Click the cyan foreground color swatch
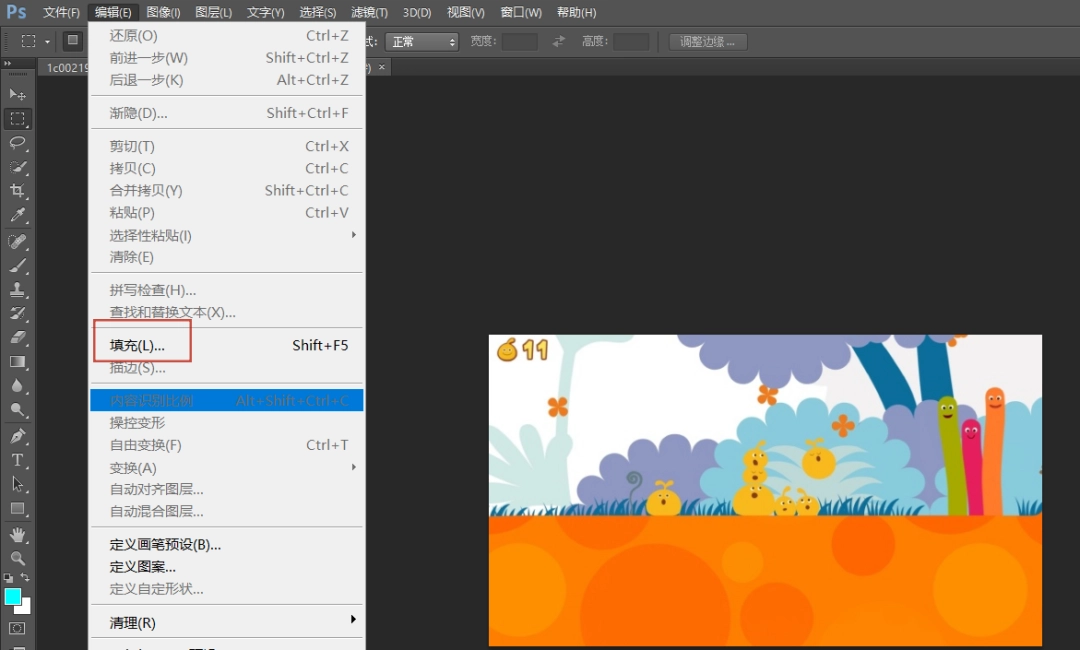This screenshot has width=1080, height=650. point(13,597)
